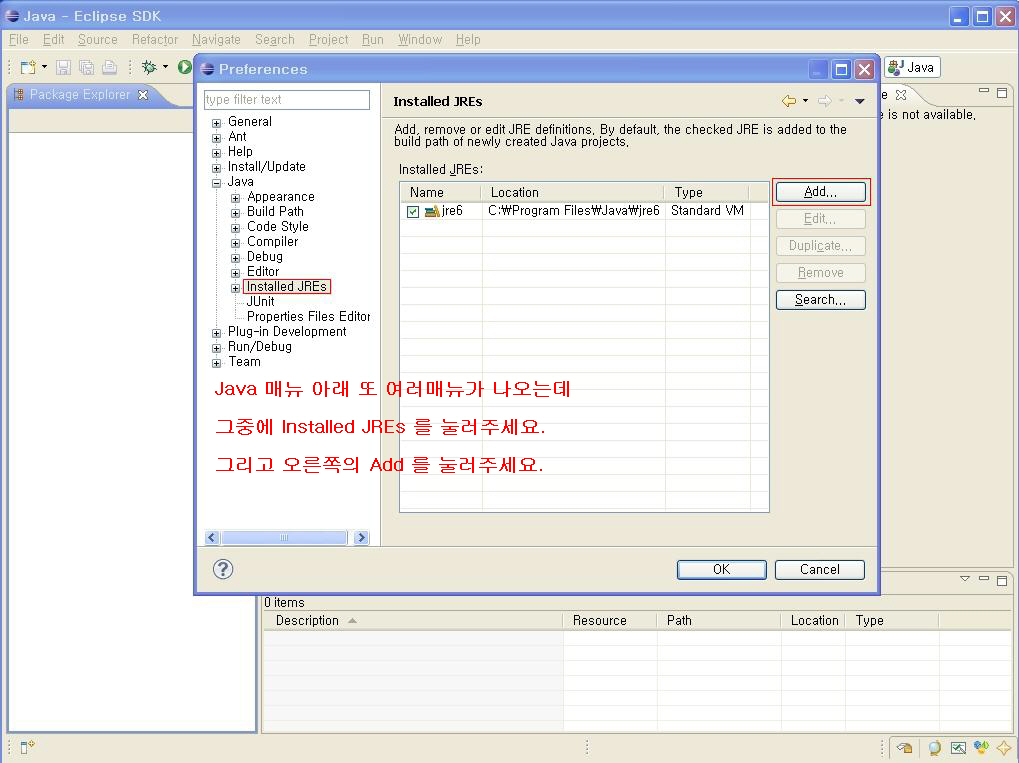
Task: Click OK in Preferences dialog
Action: (x=721, y=569)
